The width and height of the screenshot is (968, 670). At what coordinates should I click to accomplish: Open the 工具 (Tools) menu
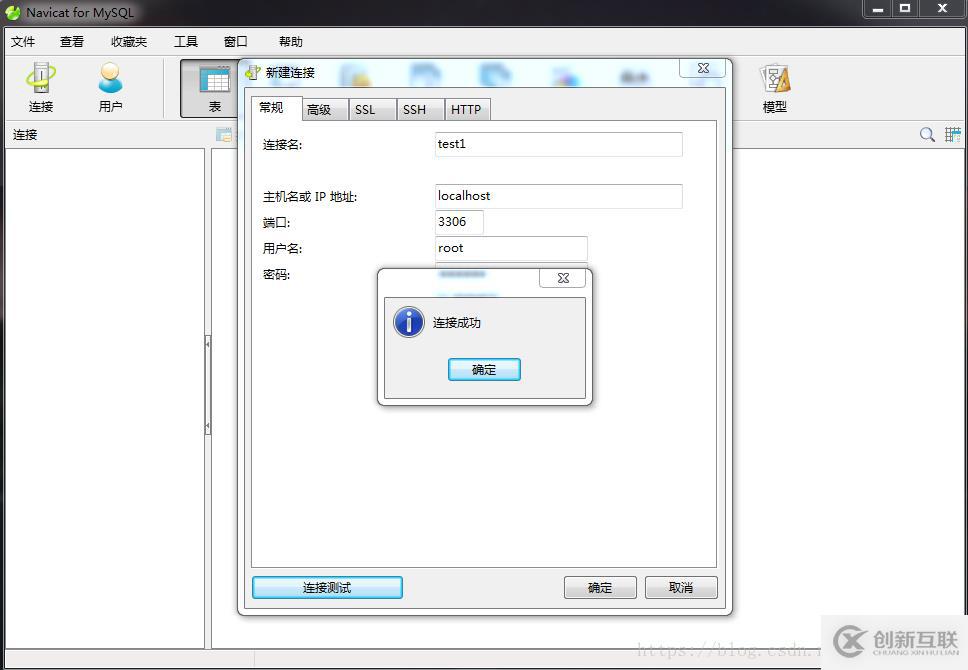185,41
